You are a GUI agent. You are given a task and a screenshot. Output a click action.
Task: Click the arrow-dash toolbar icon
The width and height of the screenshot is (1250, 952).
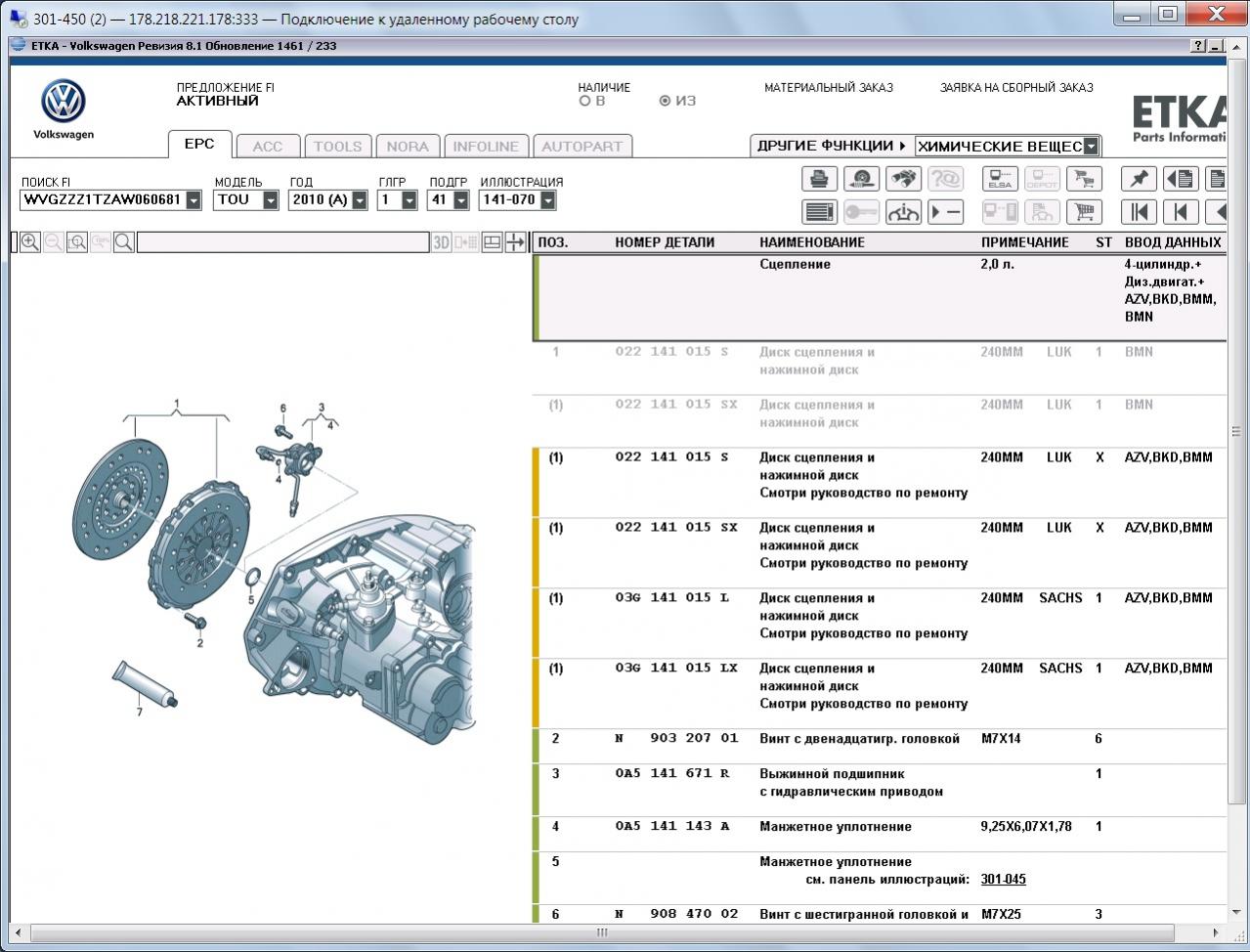[945, 212]
